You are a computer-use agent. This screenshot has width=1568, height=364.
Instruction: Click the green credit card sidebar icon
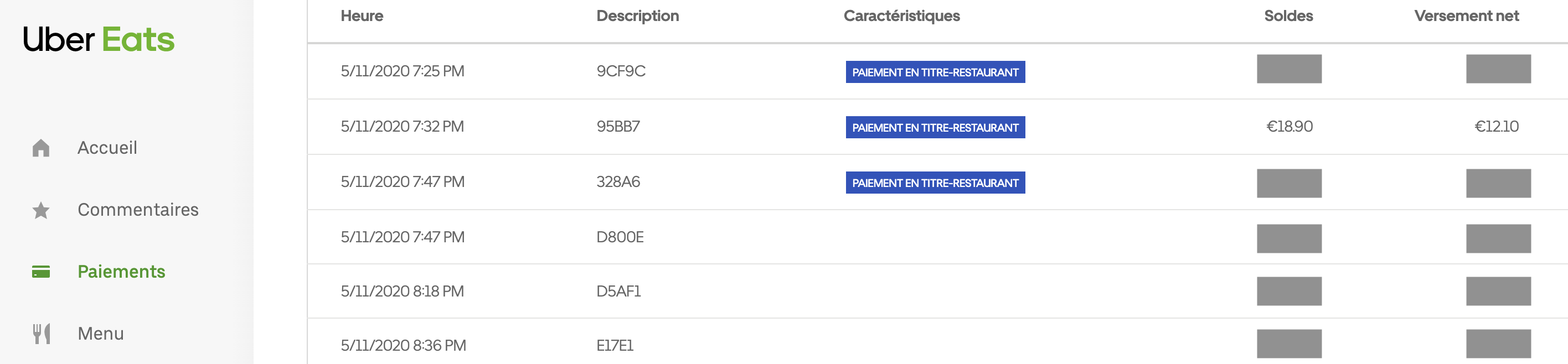pyautogui.click(x=40, y=272)
